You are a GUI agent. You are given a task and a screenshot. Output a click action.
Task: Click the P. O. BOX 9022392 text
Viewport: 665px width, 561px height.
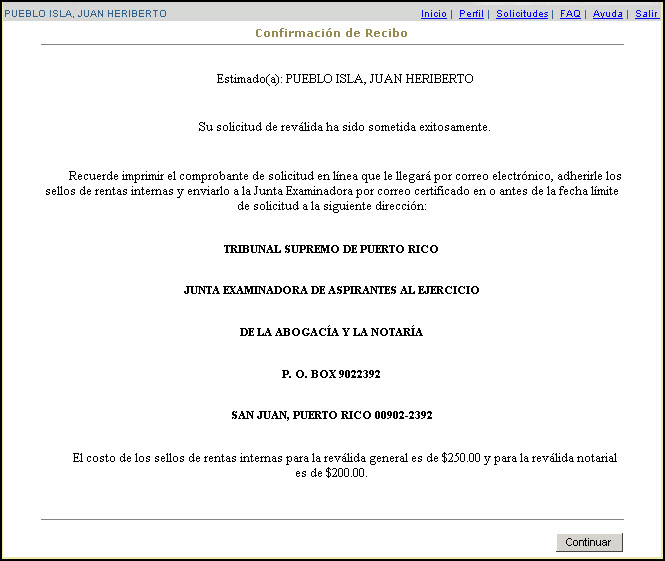tap(331, 374)
